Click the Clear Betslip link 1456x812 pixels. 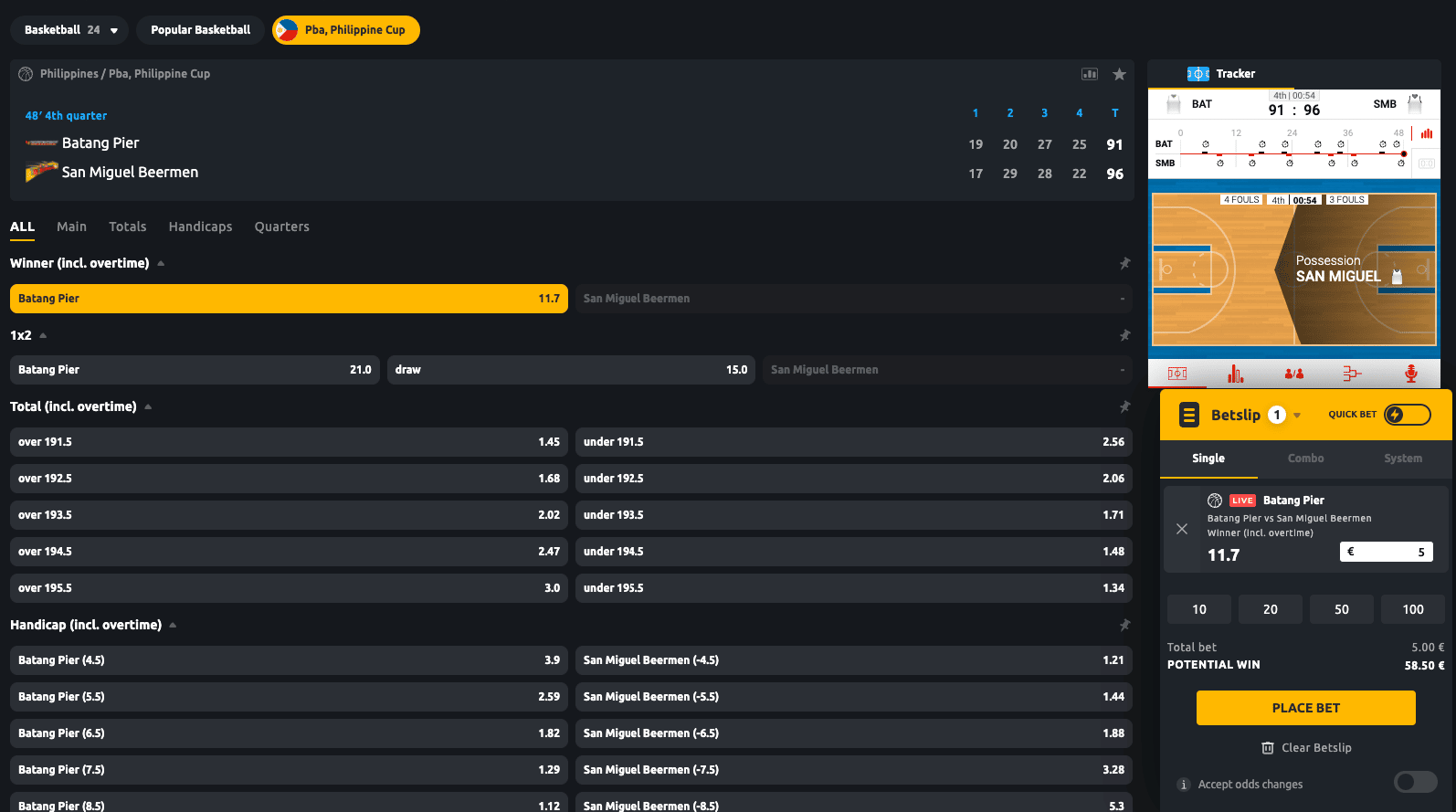[1316, 748]
